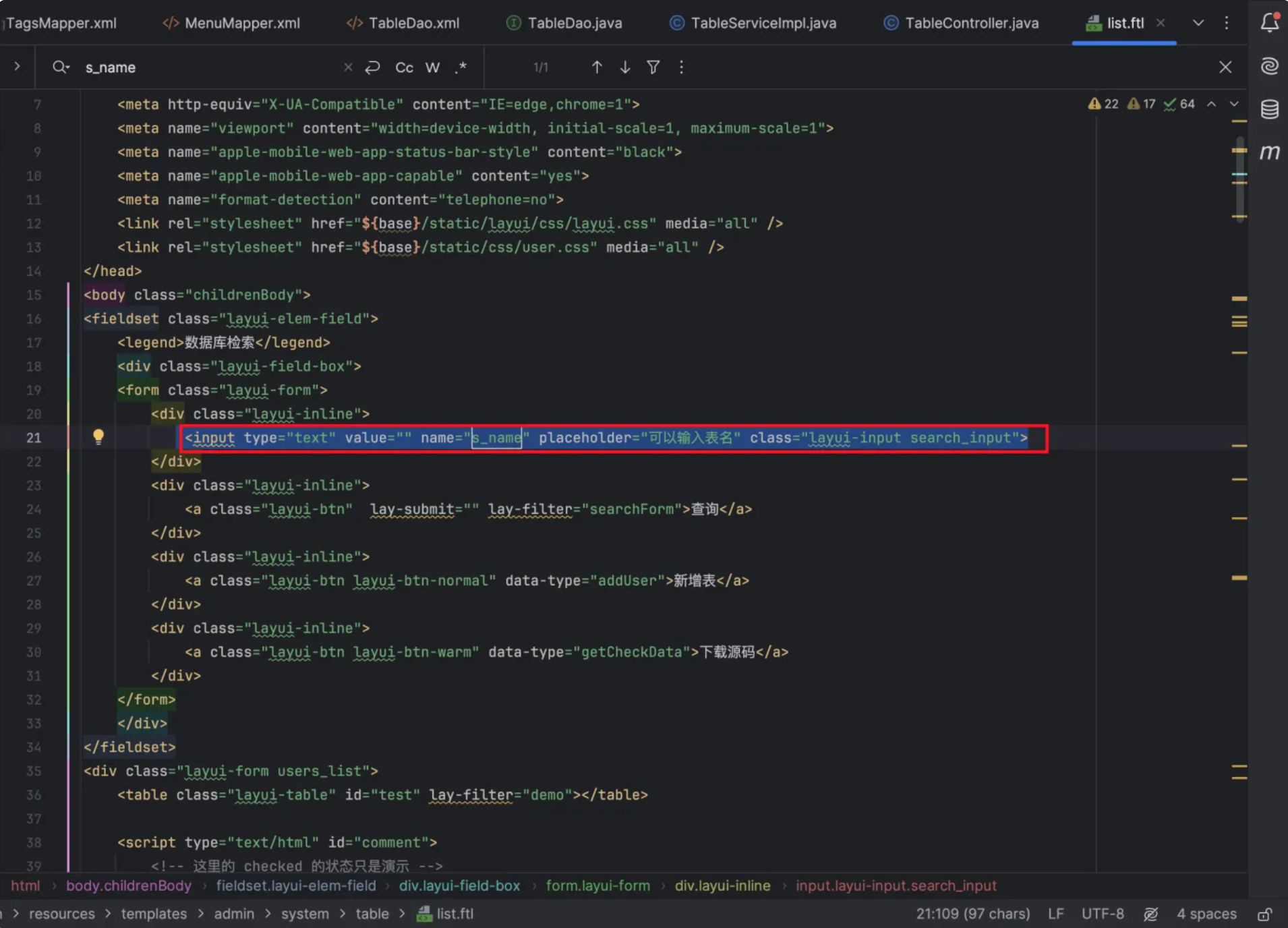Click the quick-fix lightbulb on line 21
Screen dimensions: 1288x928
coord(98,437)
